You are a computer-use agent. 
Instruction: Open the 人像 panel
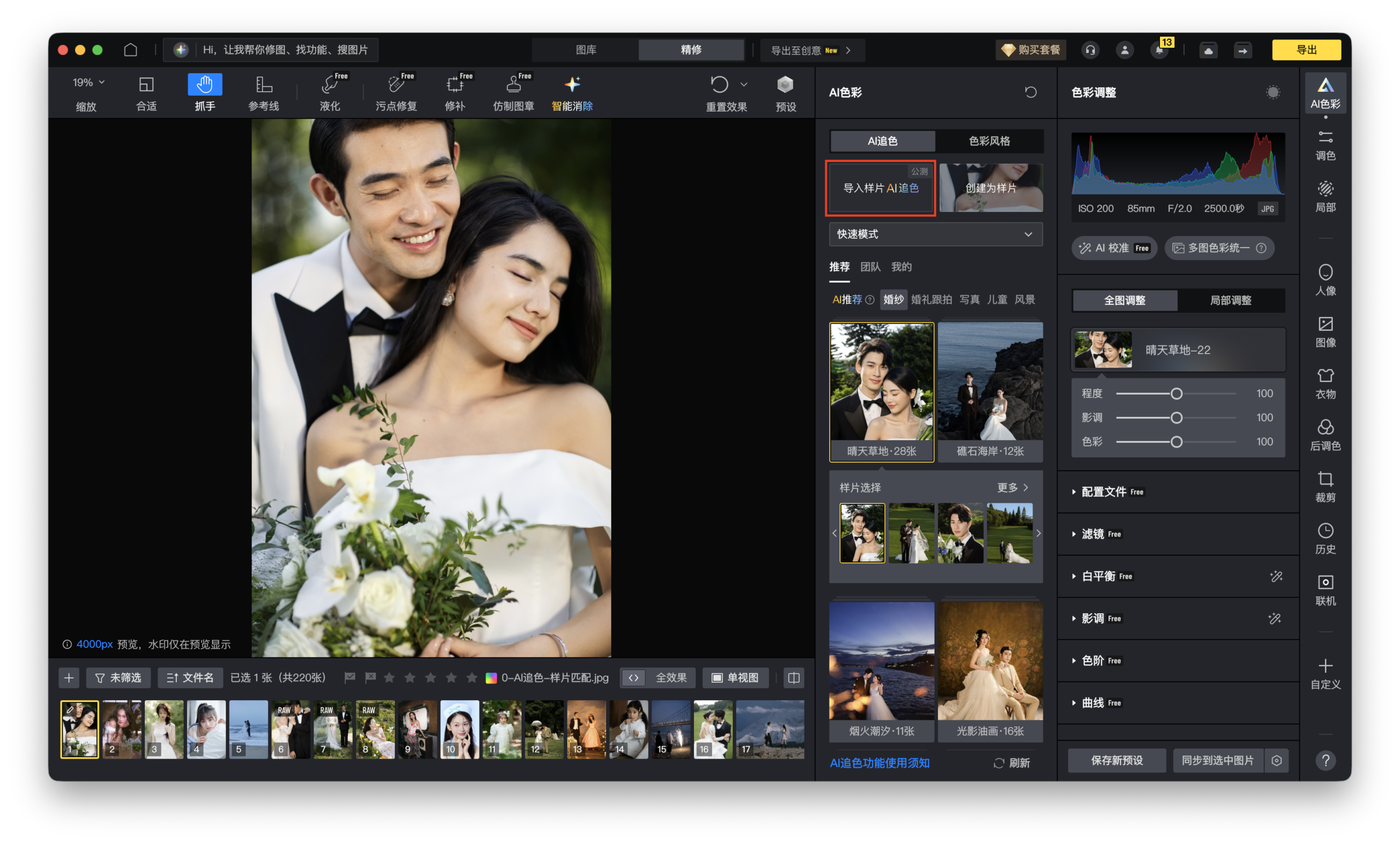pos(1326,279)
